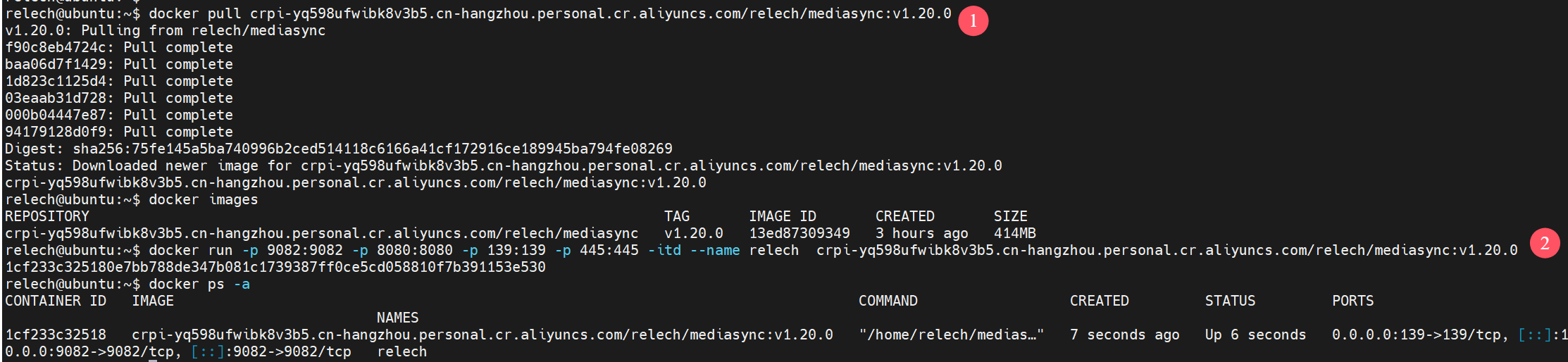
Task: Click the CONTAINER ID column header
Action: [56, 301]
